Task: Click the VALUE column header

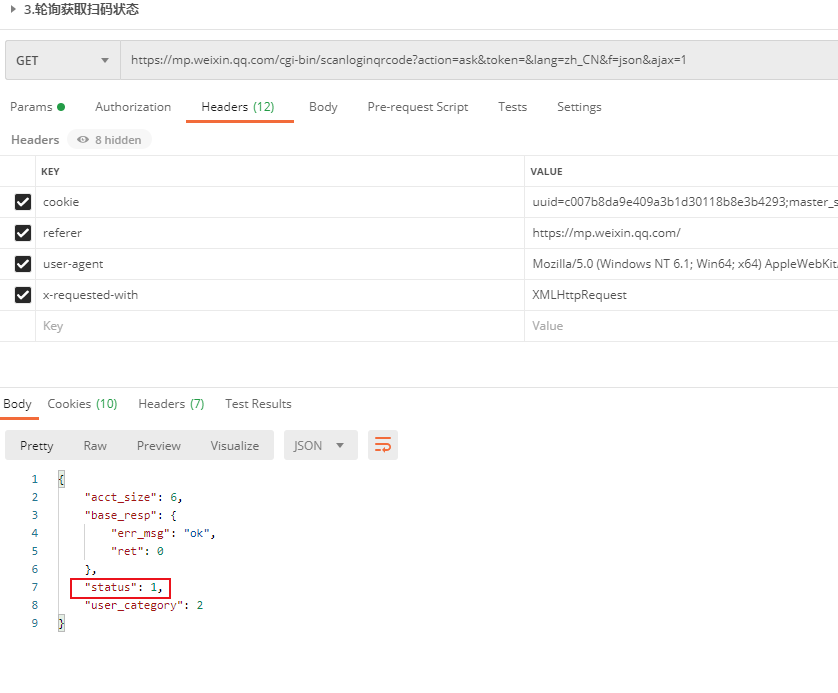Action: pyautogui.click(x=546, y=172)
